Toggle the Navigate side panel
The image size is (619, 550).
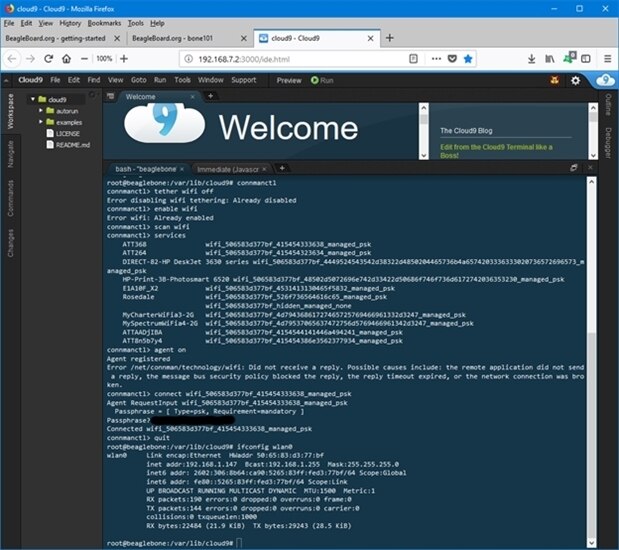click(10, 154)
